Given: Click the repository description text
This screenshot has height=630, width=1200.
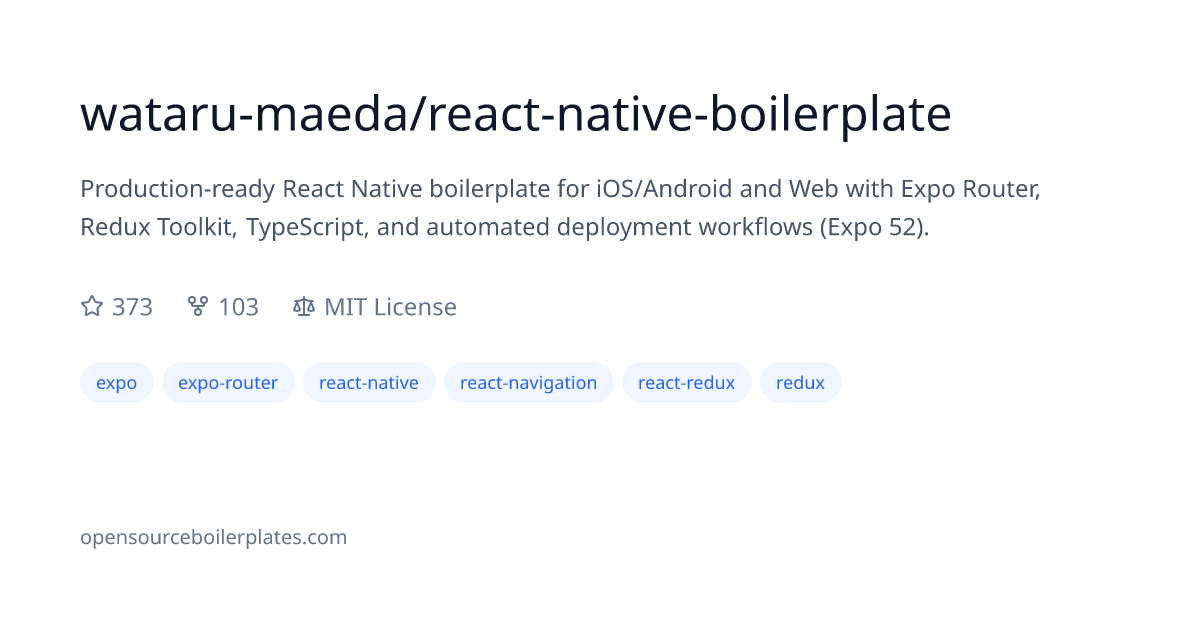Looking at the screenshot, I should tap(560, 207).
